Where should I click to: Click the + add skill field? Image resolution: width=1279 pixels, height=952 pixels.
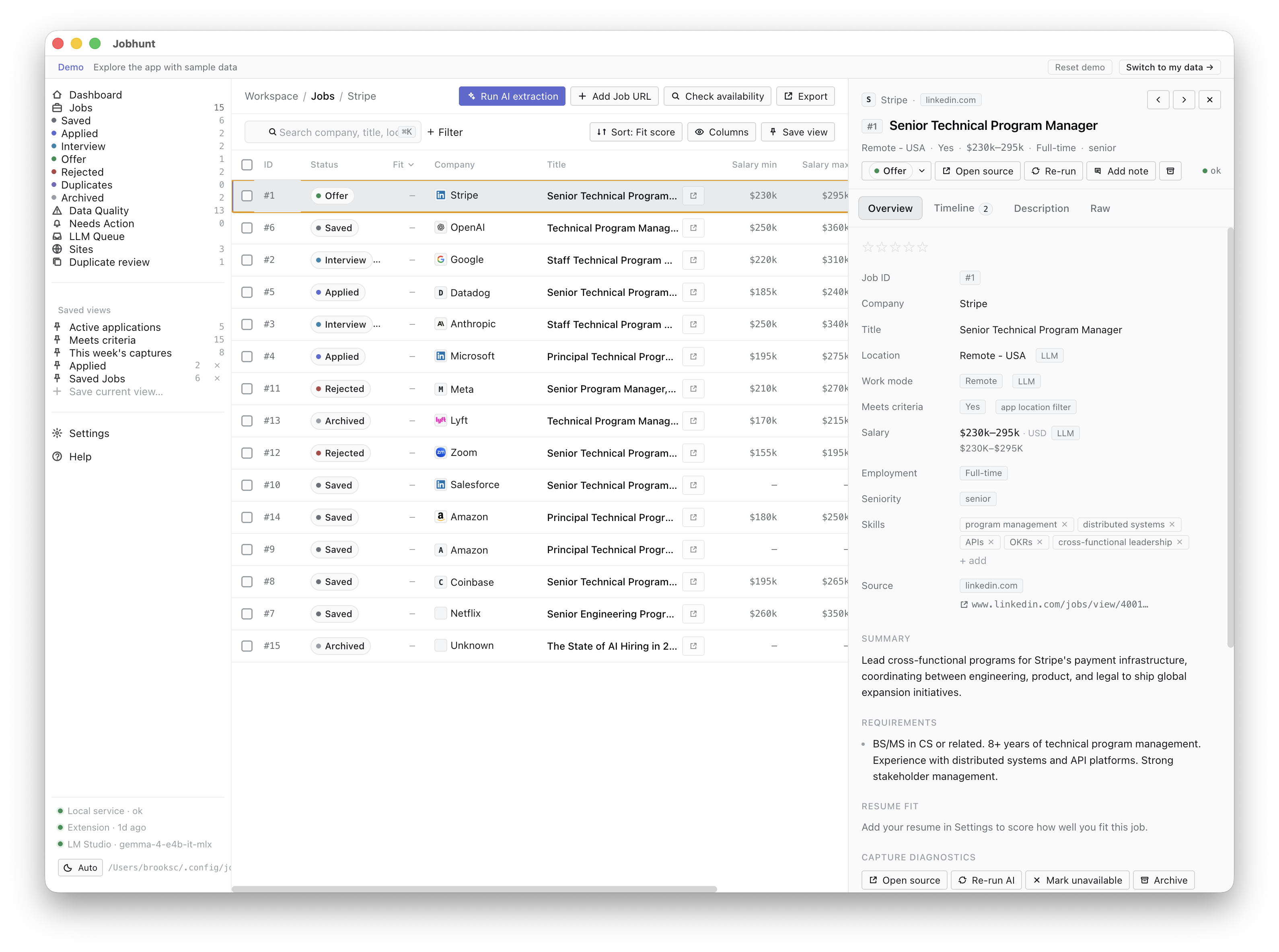(973, 561)
